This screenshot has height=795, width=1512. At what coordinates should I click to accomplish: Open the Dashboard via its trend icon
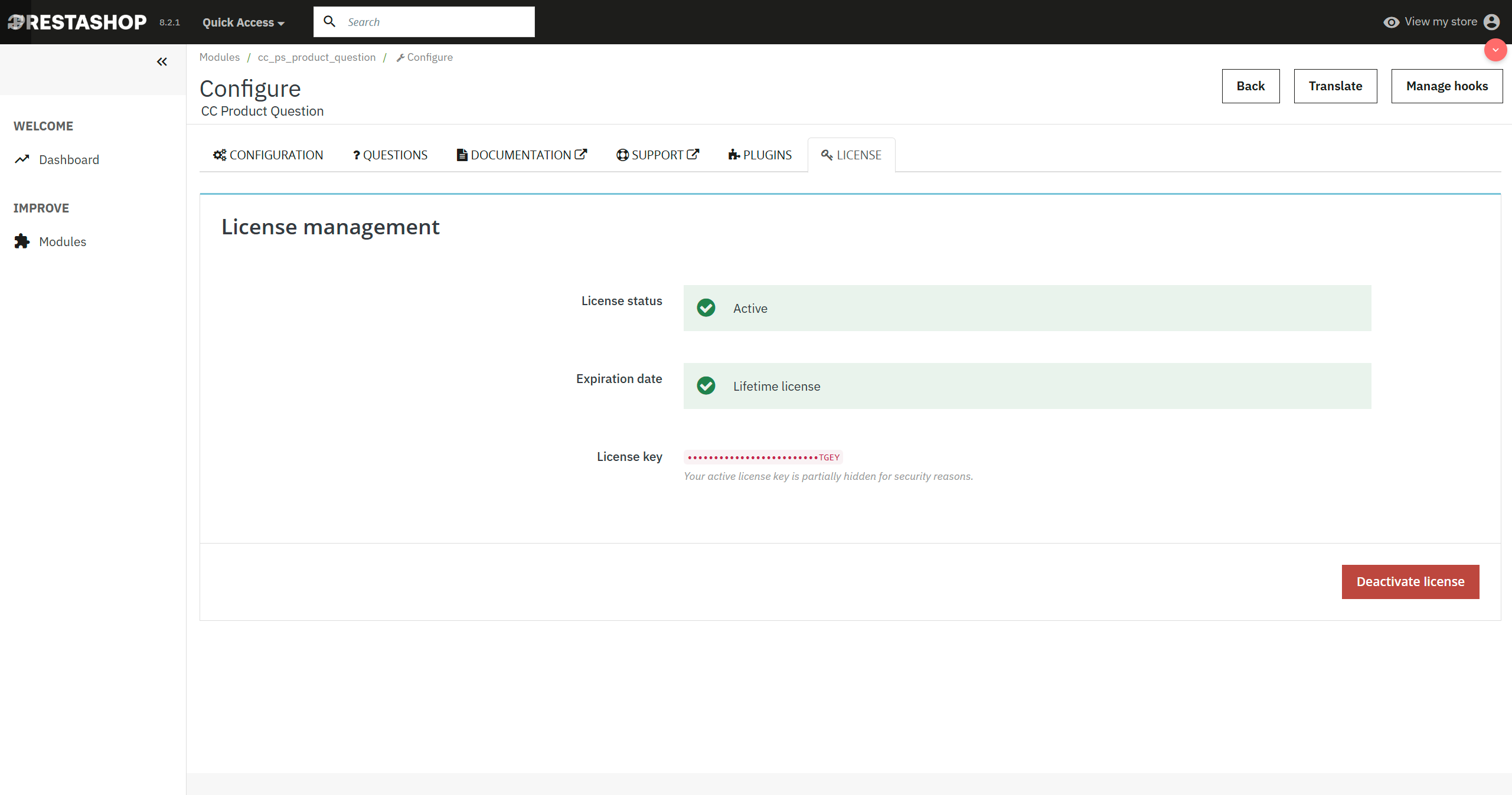click(22, 159)
